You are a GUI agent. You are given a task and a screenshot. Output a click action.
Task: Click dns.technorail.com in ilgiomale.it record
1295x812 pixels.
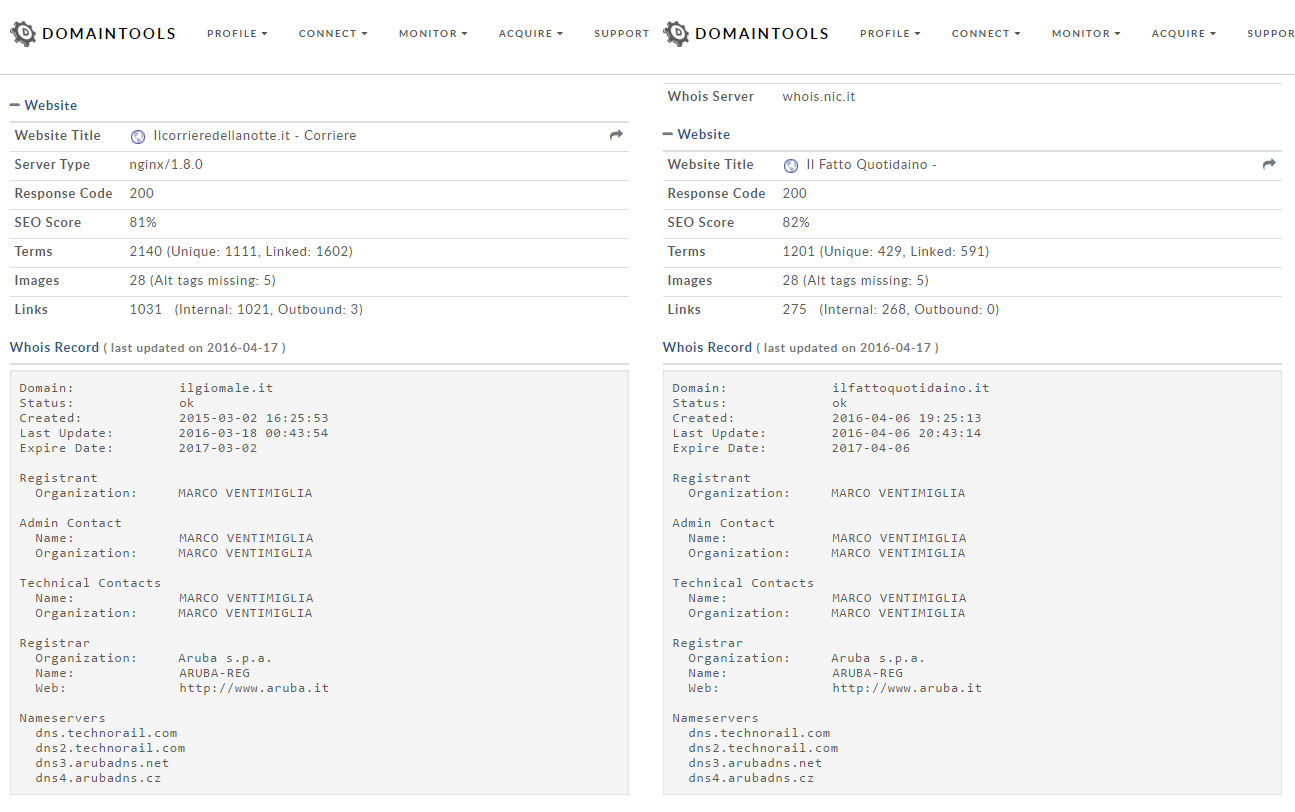tap(106, 733)
